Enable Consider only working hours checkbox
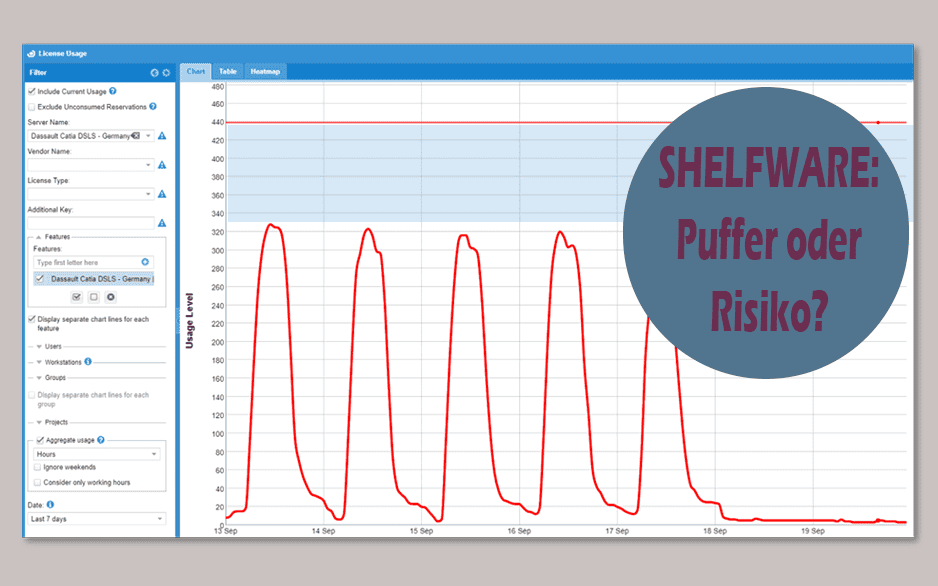This screenshot has width=938, height=586. tap(37, 483)
